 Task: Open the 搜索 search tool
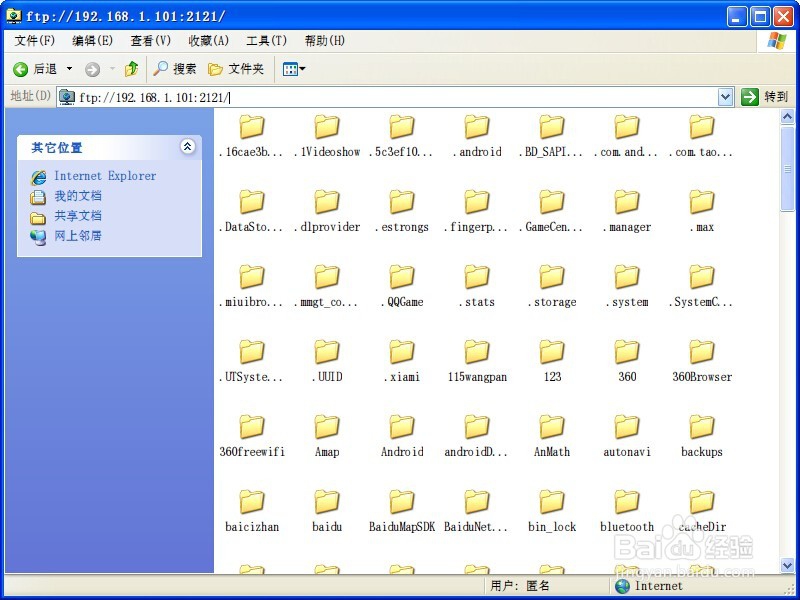[x=174, y=68]
